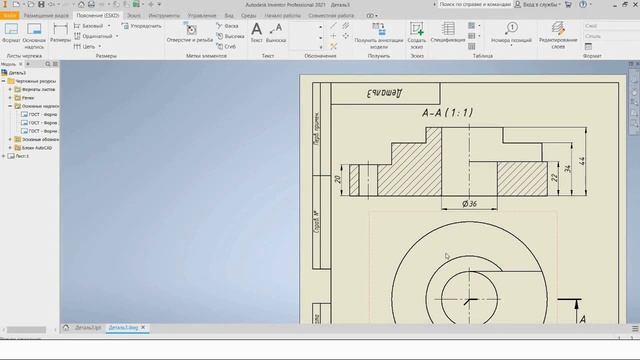Click the Save icon in quick access toolbar
Image resolution: width=640 pixels, height=360 pixels.
pyautogui.click(x=41, y=4)
